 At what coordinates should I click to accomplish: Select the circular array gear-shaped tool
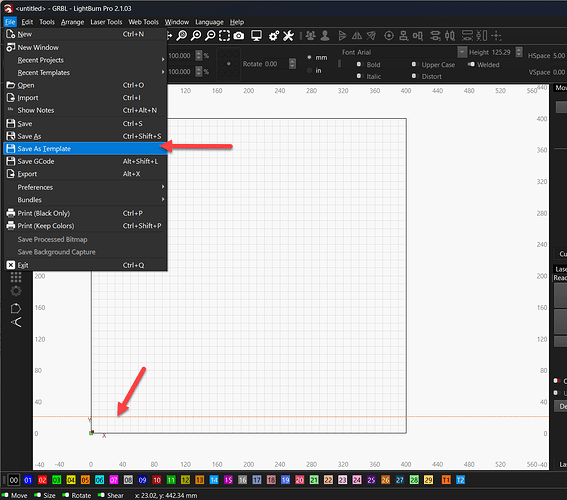pos(16,291)
